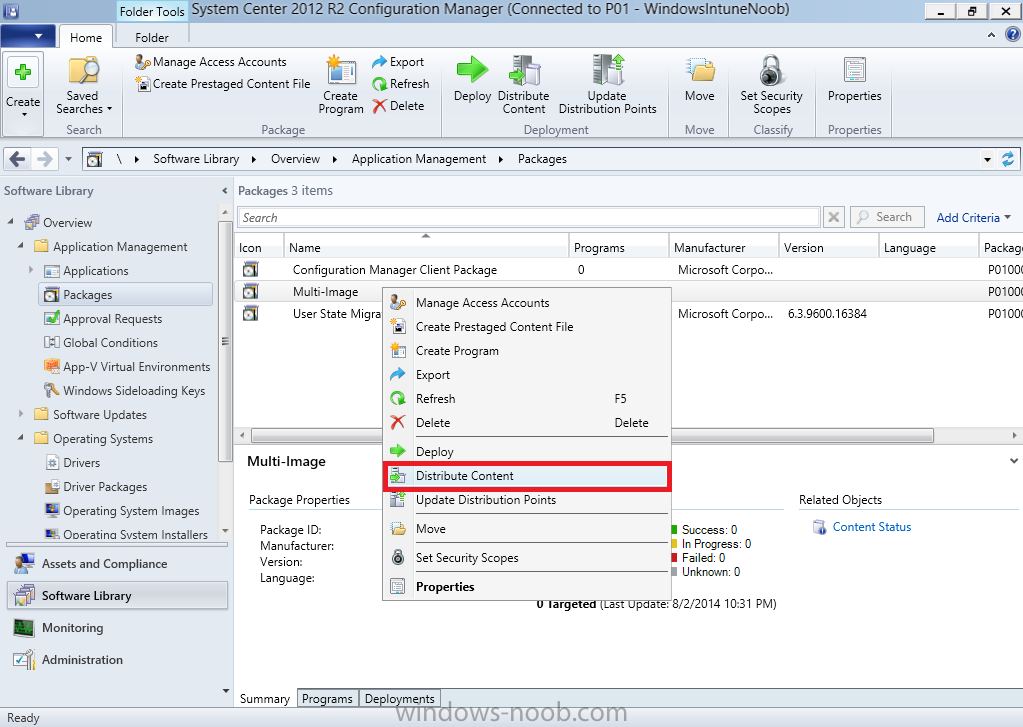Choose Export from the context menu

click(x=527, y=375)
